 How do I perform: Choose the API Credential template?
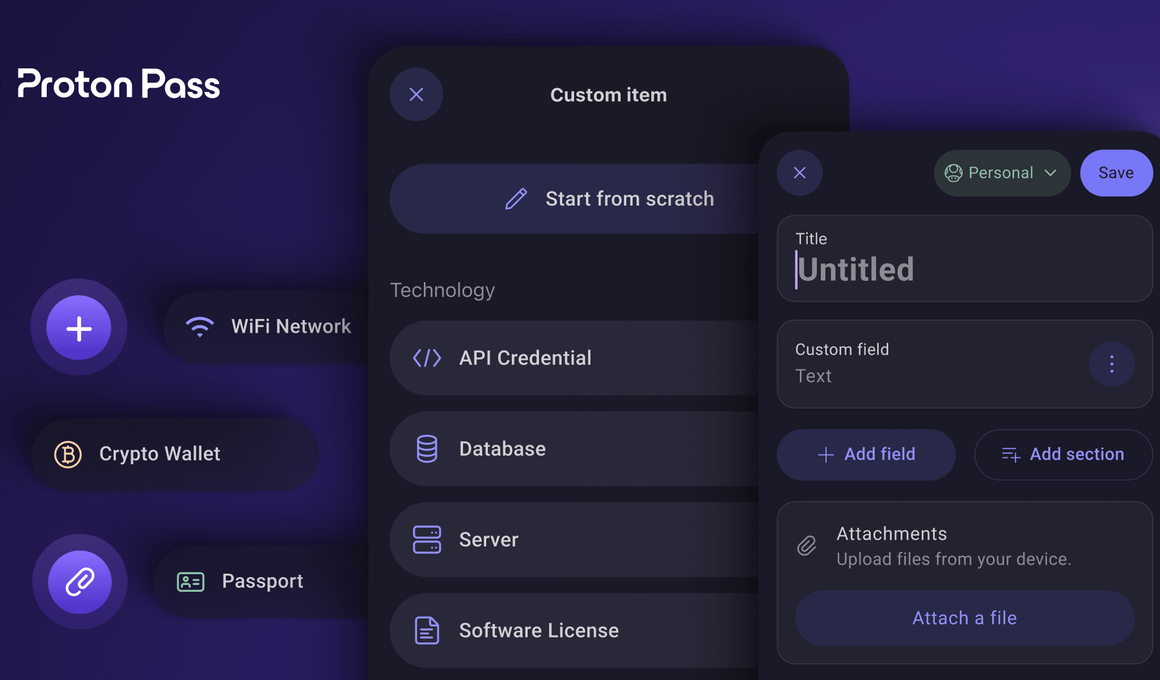point(575,358)
